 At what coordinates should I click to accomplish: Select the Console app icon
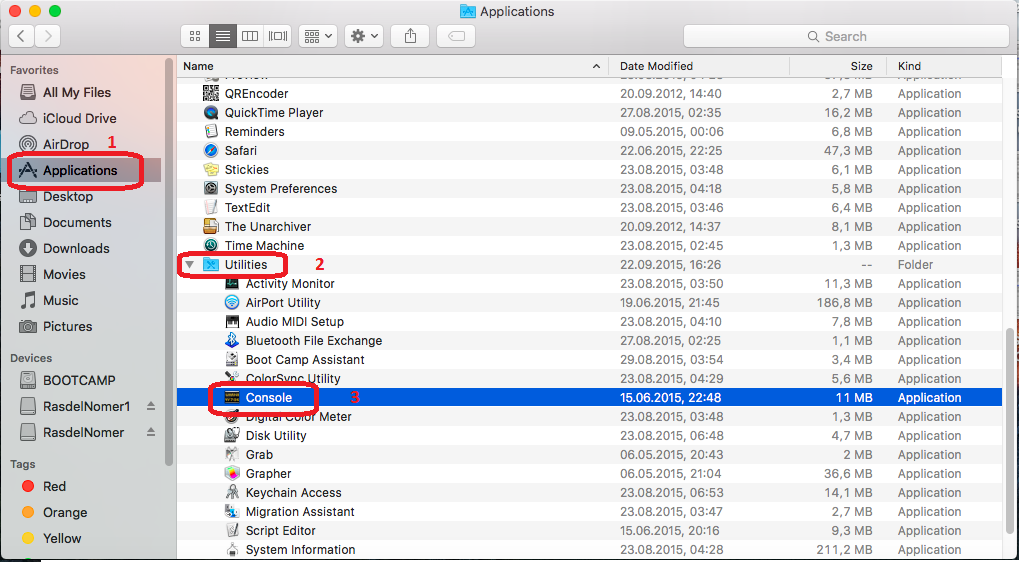coord(232,398)
